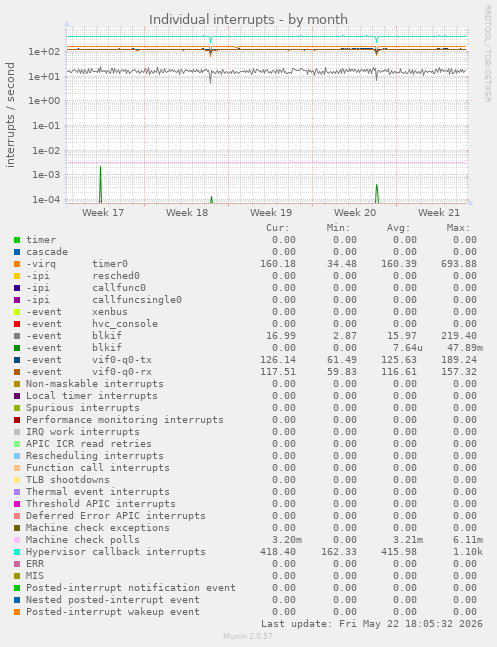Click the Max column header
The height and width of the screenshot is (647, 497).
458,228
